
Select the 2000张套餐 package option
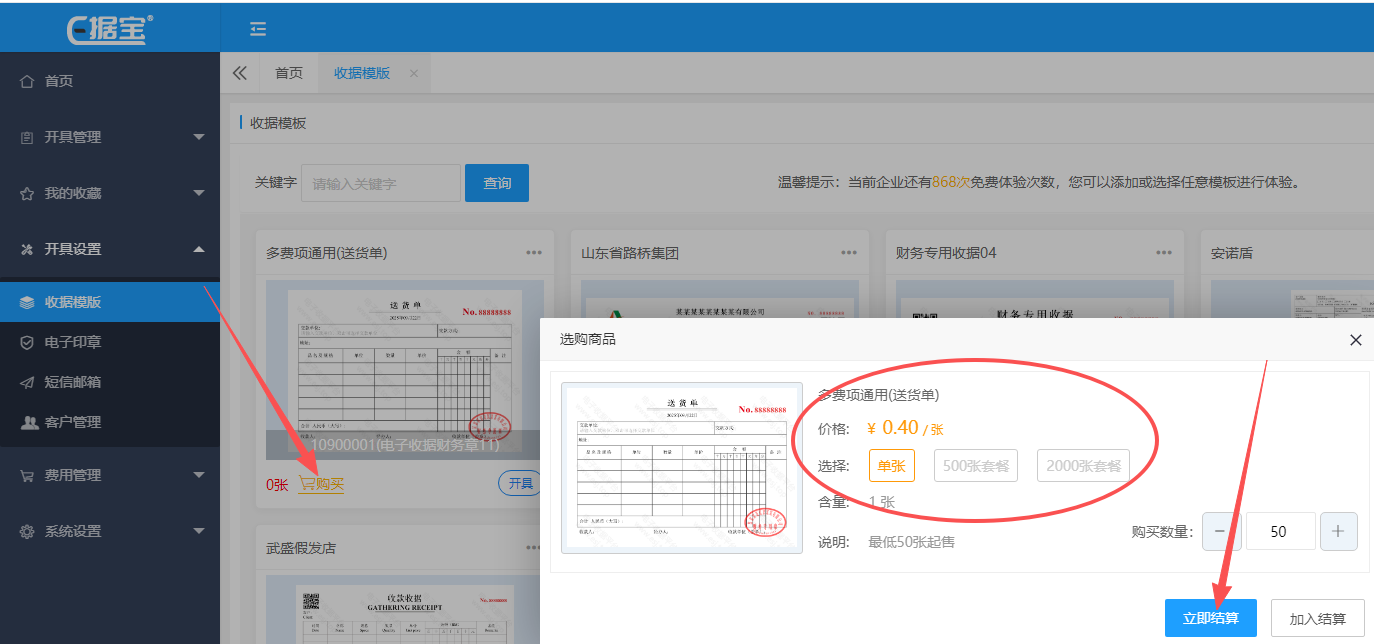pyautogui.click(x=1082, y=465)
